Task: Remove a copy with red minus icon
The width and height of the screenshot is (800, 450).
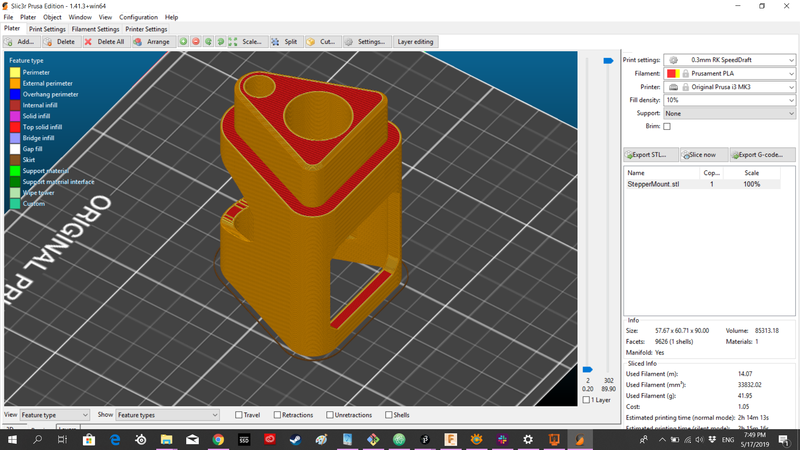Action: (196, 42)
